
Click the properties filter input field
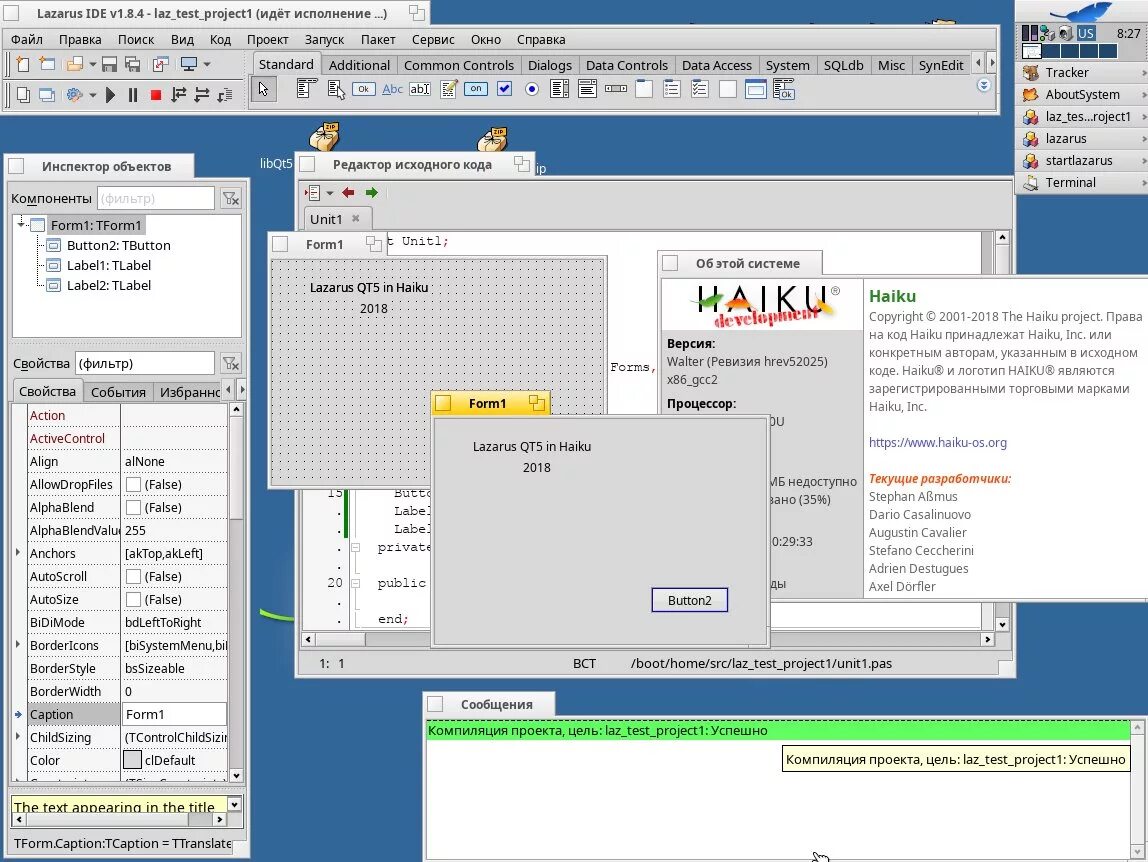(145, 363)
